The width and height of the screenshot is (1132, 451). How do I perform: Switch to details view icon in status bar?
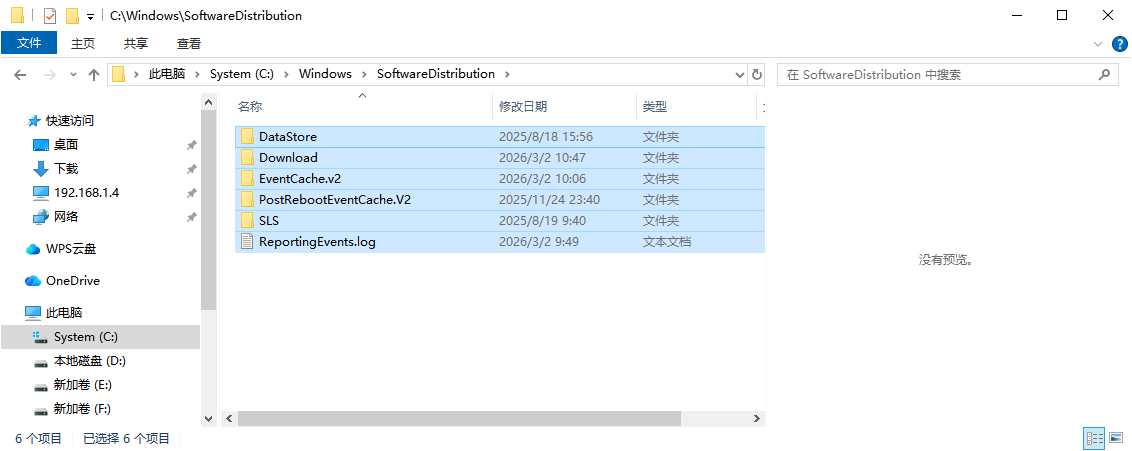click(1094, 438)
